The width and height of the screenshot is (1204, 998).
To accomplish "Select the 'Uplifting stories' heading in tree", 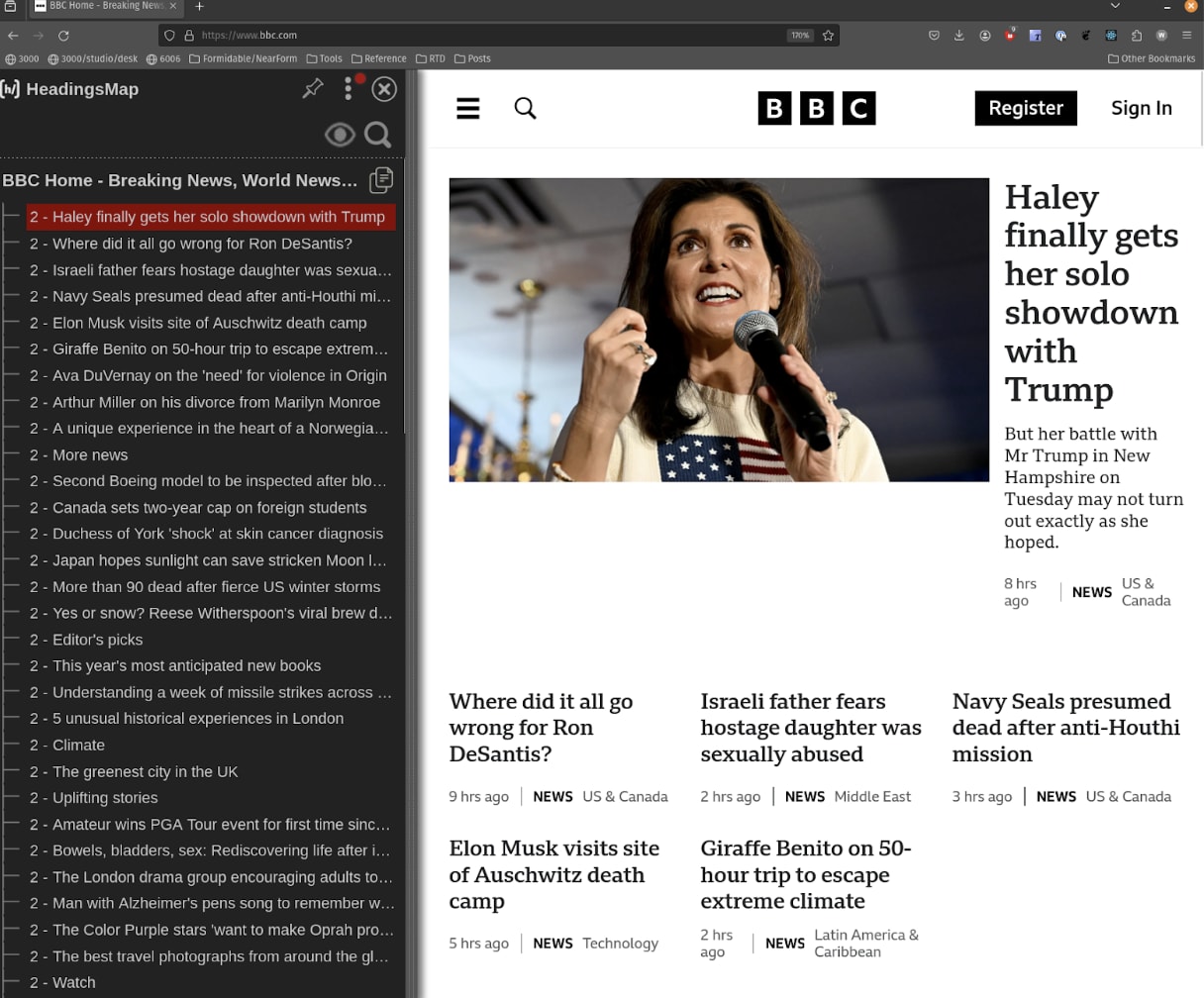I will [x=93, y=798].
